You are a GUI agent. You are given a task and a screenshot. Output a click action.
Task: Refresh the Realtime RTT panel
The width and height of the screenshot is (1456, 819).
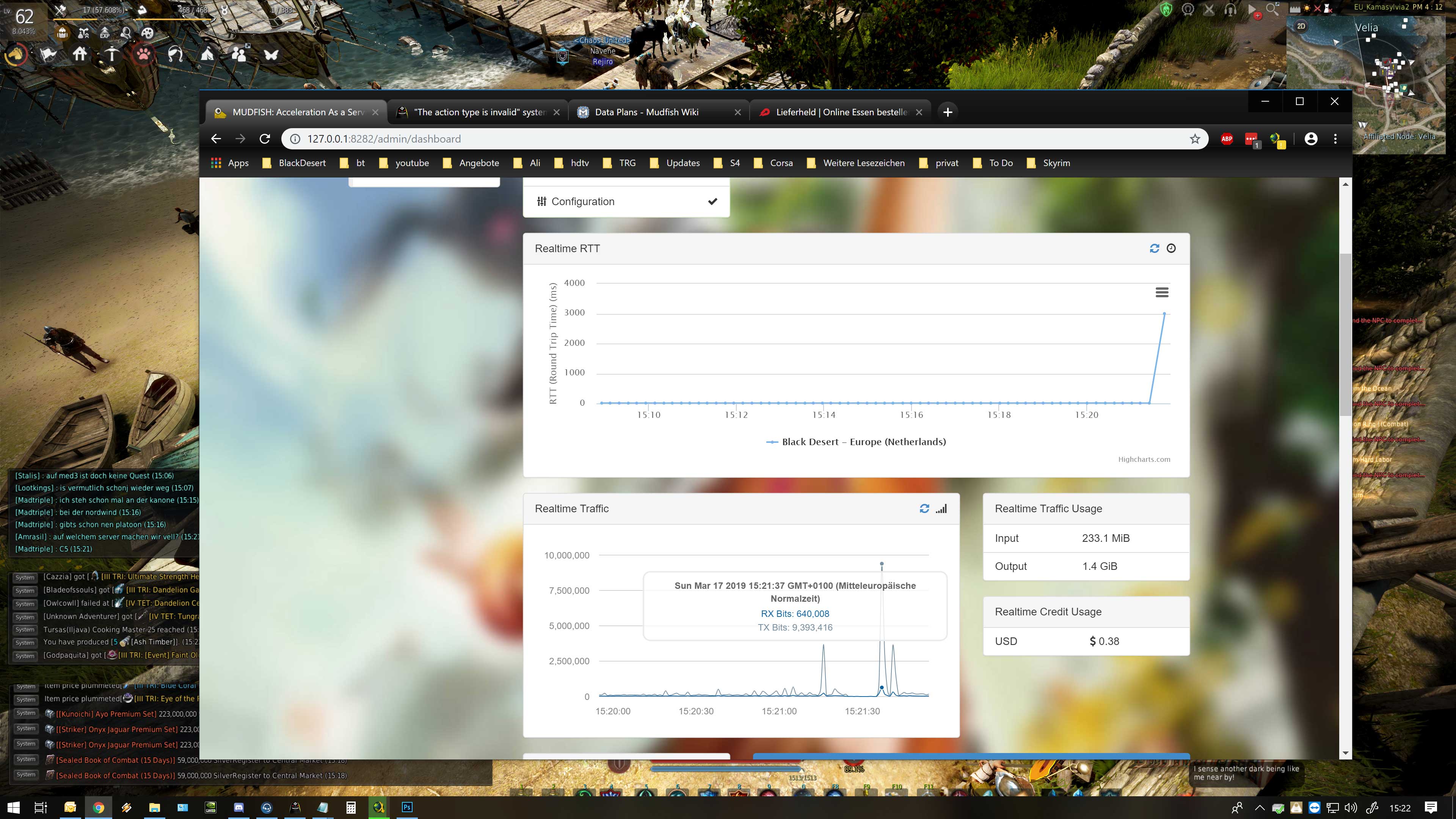[1154, 248]
